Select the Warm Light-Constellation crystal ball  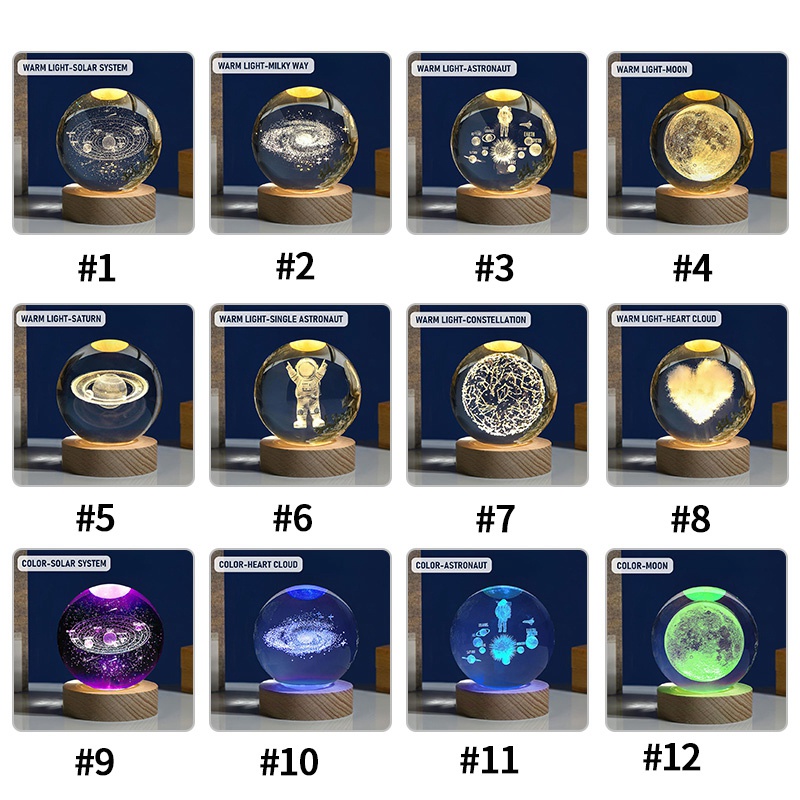(497, 395)
